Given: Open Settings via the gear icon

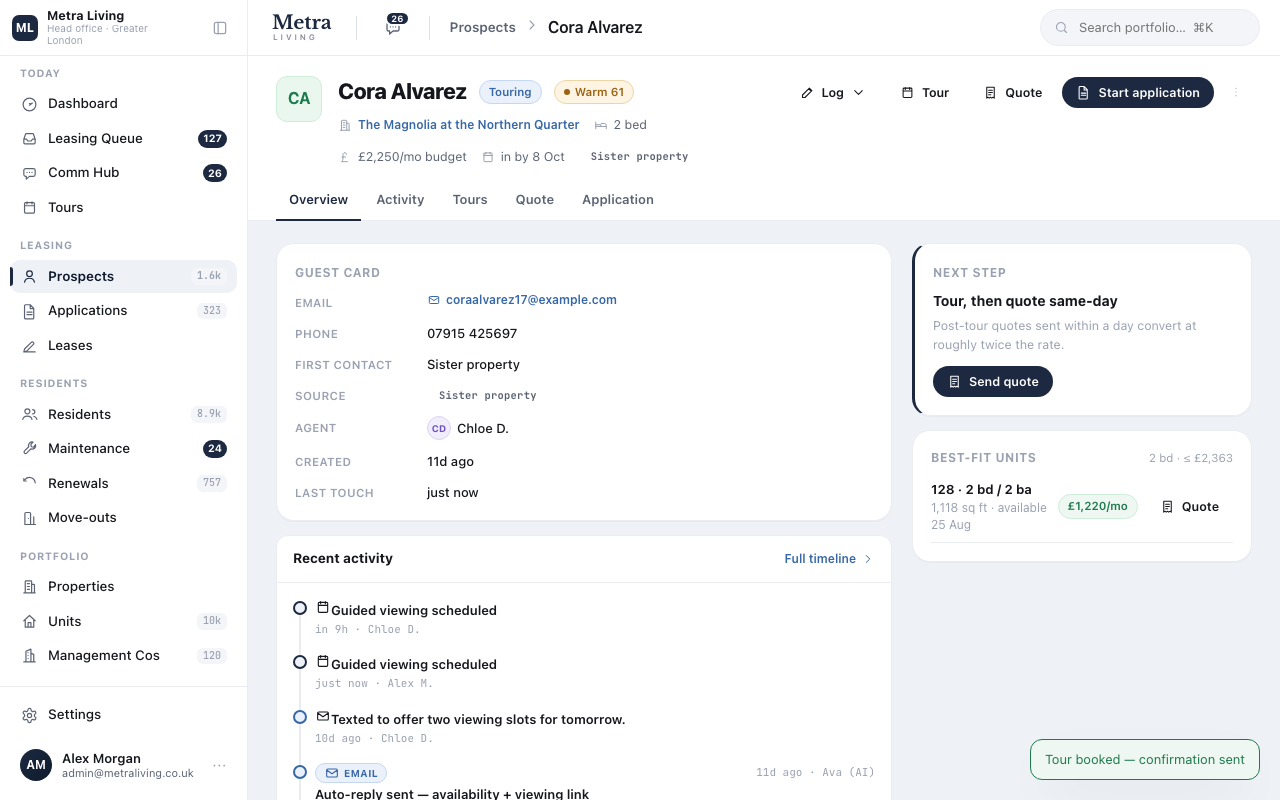Looking at the screenshot, I should click(30, 715).
